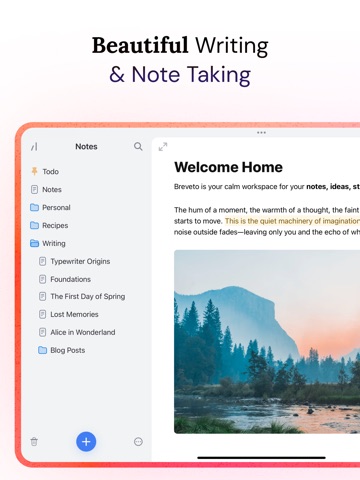The height and width of the screenshot is (480, 360).
Task: Click the sidebar toggle icon beside Notes
Action: [x=34, y=146]
